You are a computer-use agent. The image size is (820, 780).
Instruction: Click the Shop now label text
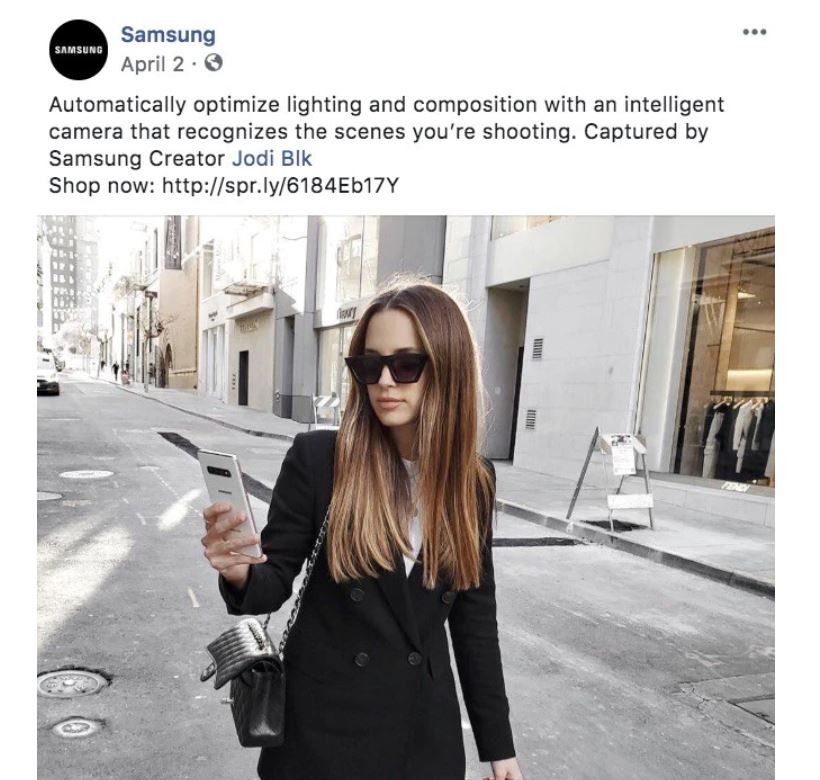pos(102,186)
